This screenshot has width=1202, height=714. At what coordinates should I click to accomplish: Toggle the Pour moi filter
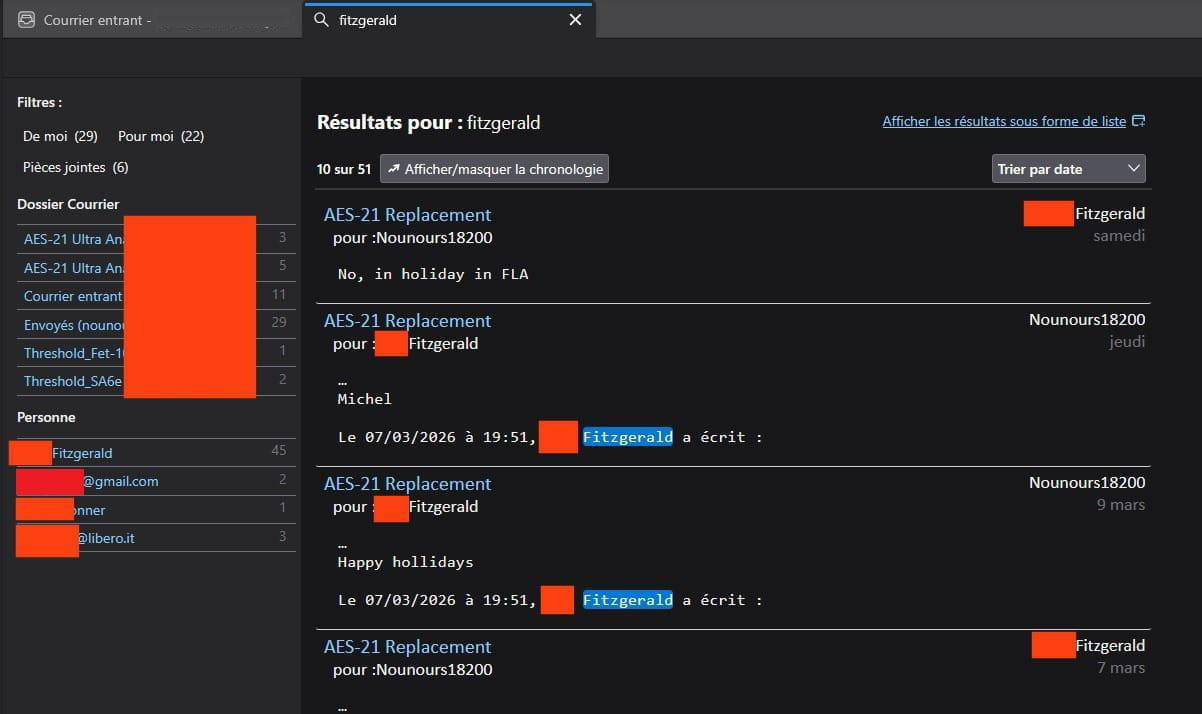161,136
